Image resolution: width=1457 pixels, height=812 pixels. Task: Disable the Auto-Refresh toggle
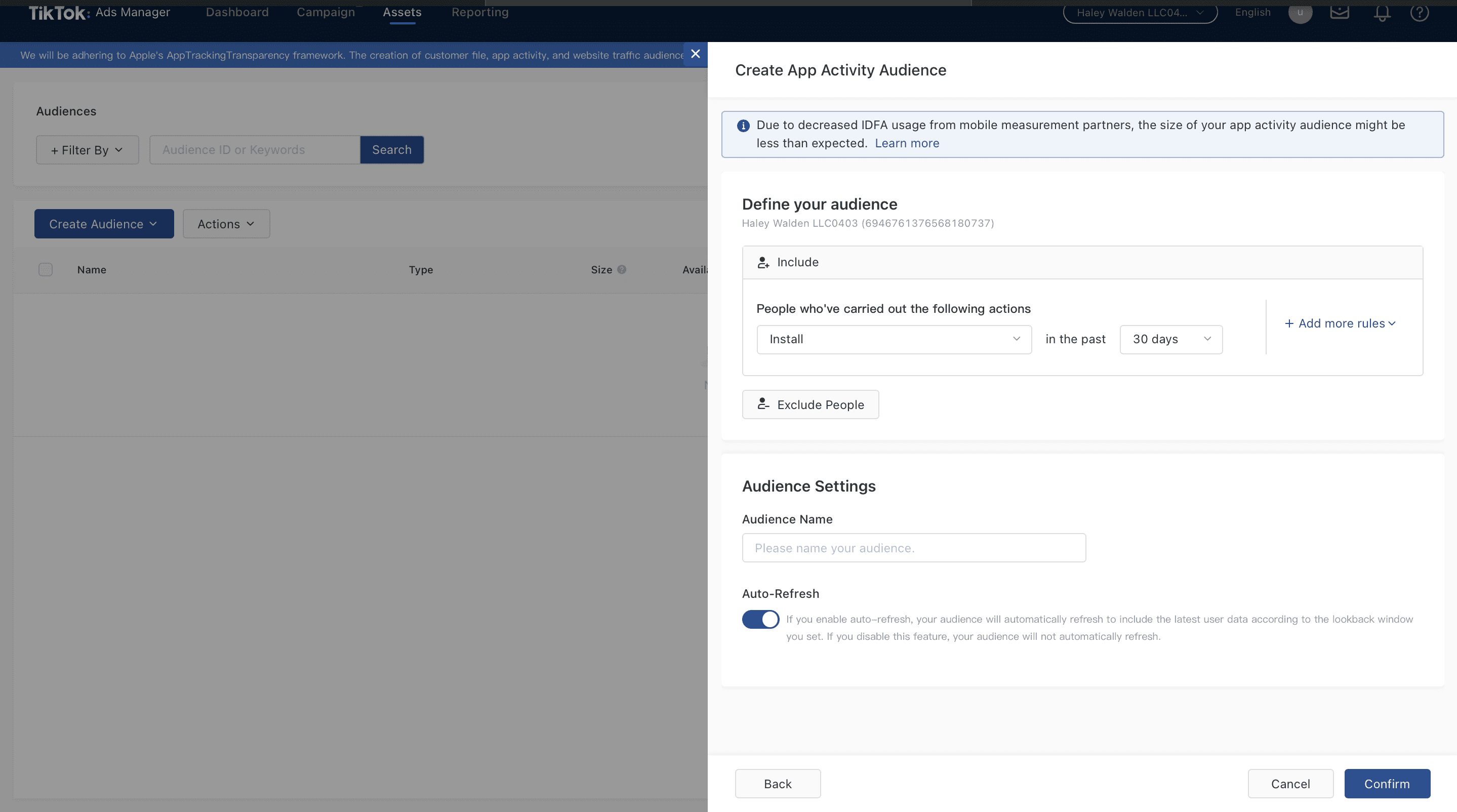point(760,619)
